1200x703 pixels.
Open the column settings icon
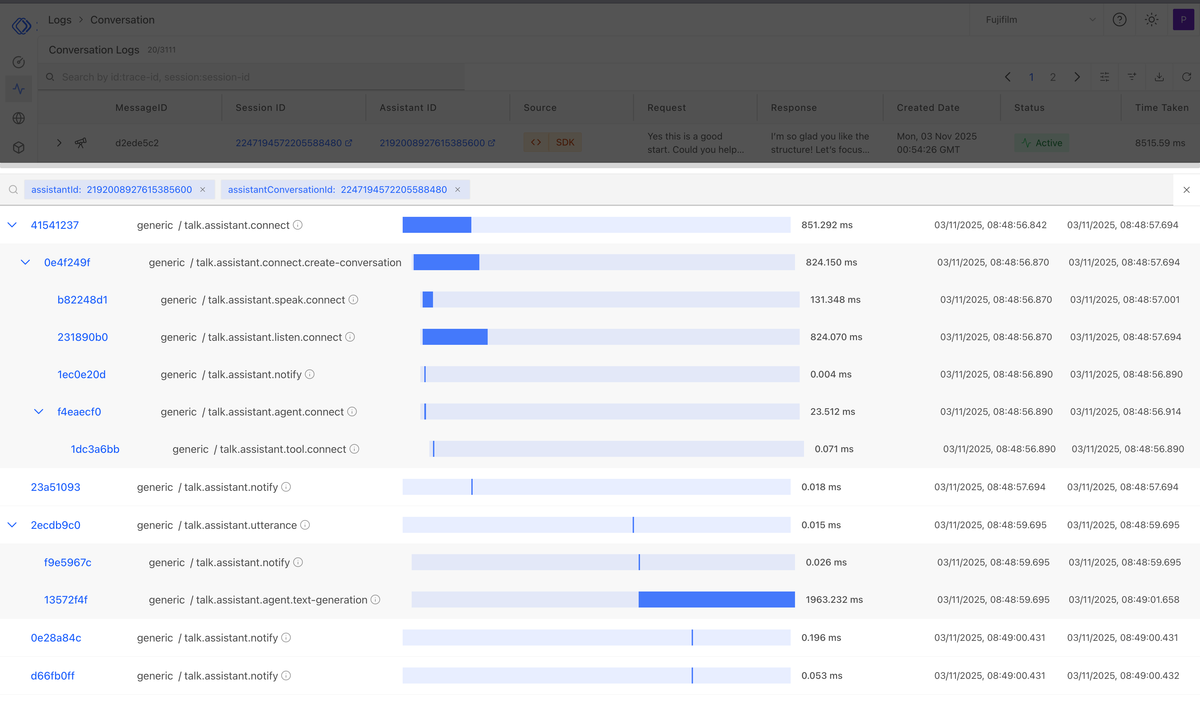pos(1105,76)
